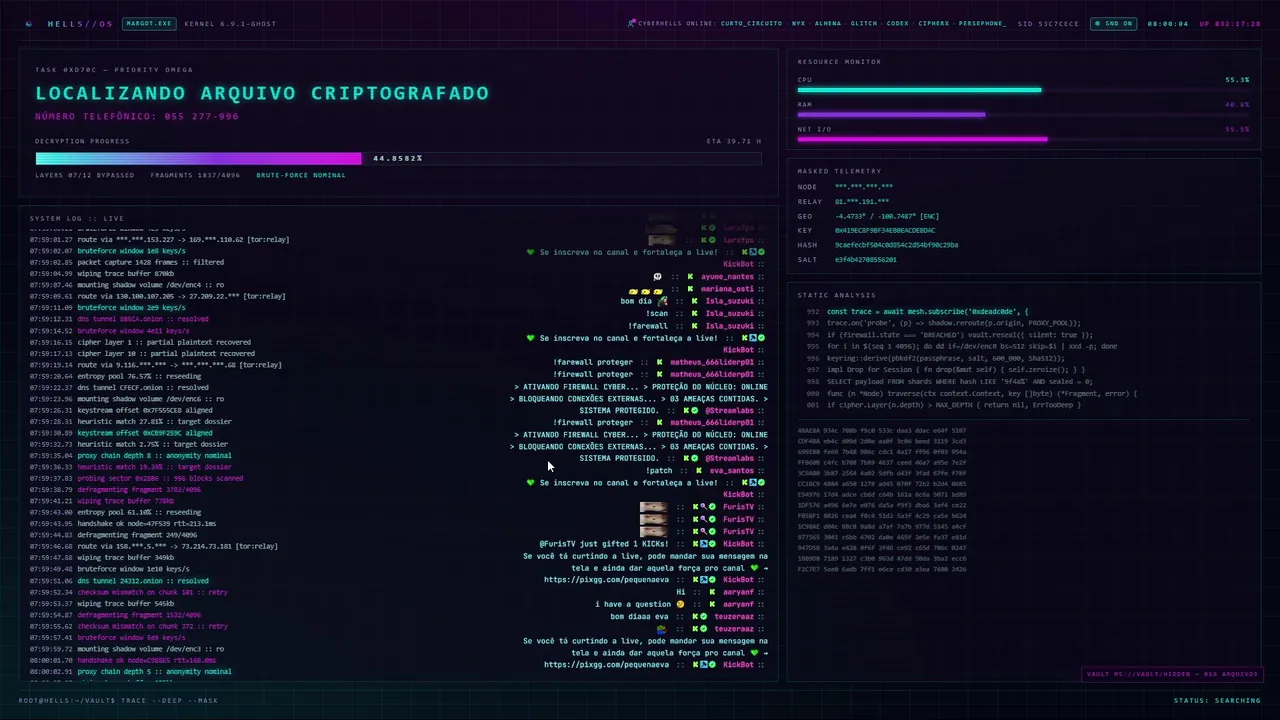
Task: Click the command line 'TRACE --DEEP --MASK'
Action: coord(170,700)
